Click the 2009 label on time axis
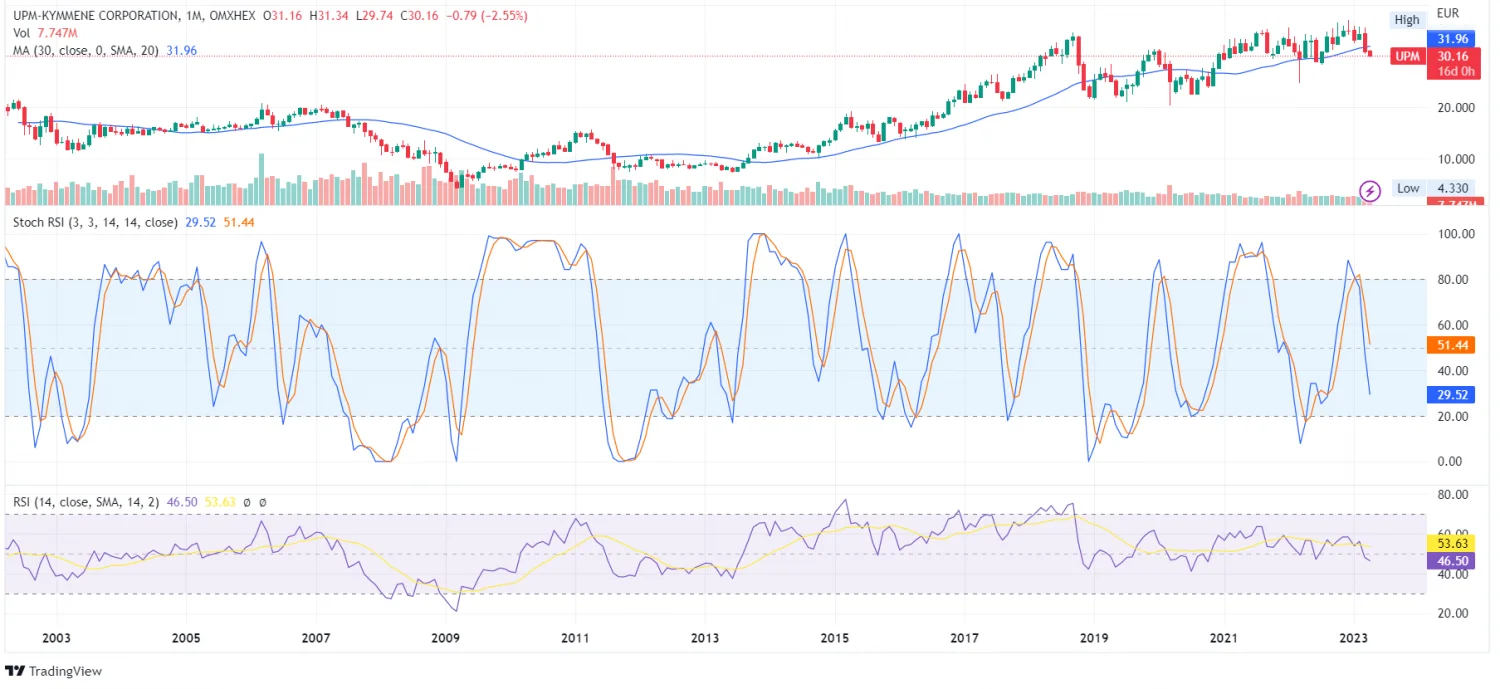Image resolution: width=1500 pixels, height=689 pixels. point(445,638)
